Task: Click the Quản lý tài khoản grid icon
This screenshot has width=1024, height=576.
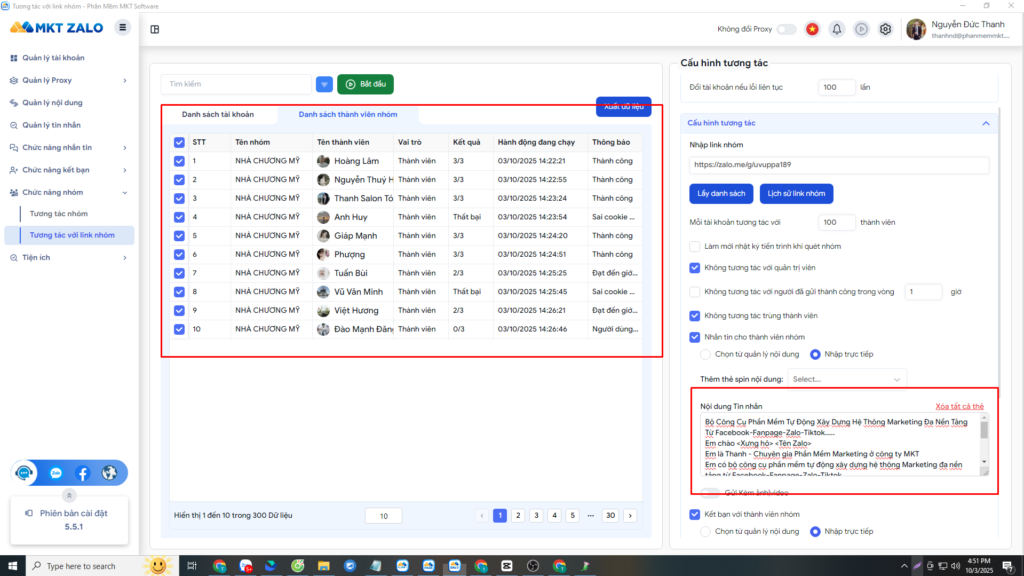Action: point(14,58)
